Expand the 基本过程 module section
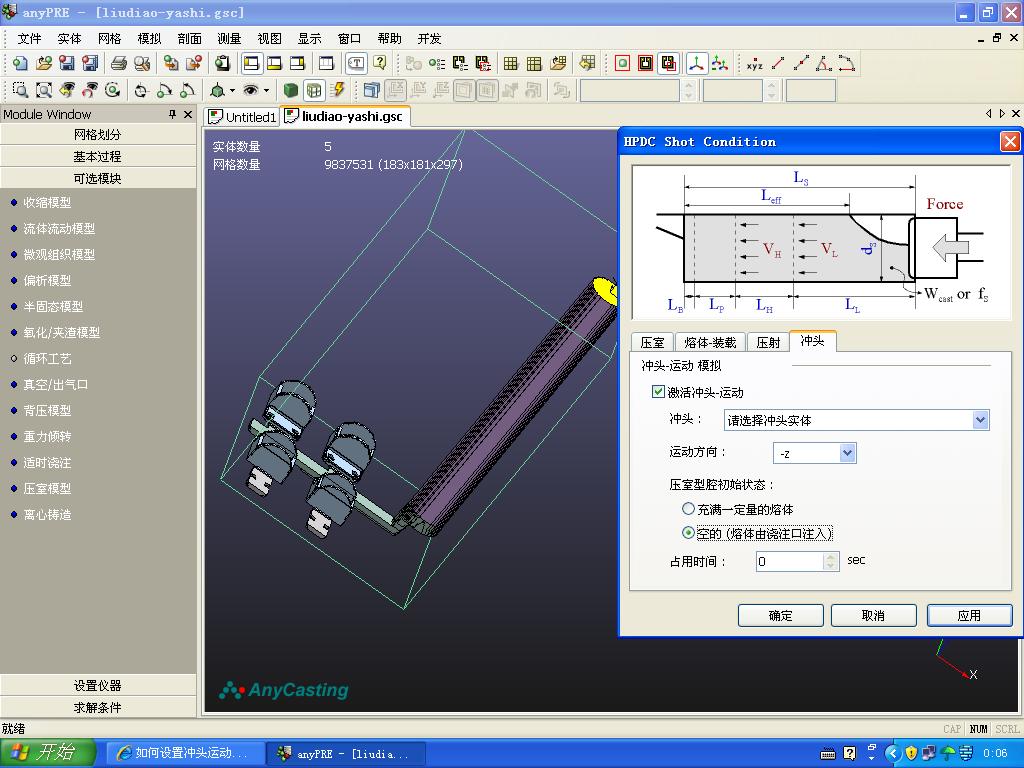The width and height of the screenshot is (1024, 768). click(98, 157)
